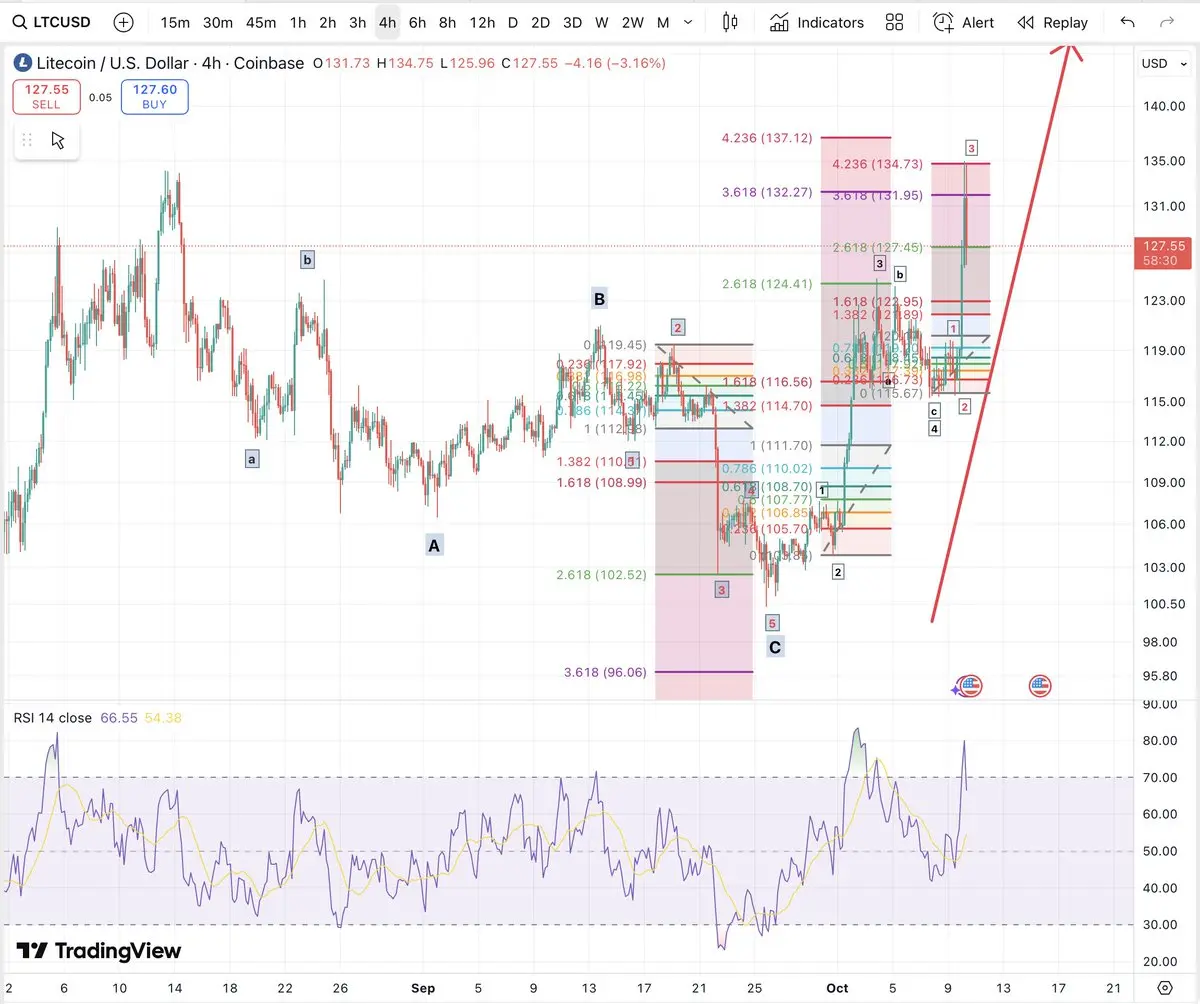The height and width of the screenshot is (1004, 1200).
Task: Click the 140.00 price axis label
Action: coord(1162,105)
